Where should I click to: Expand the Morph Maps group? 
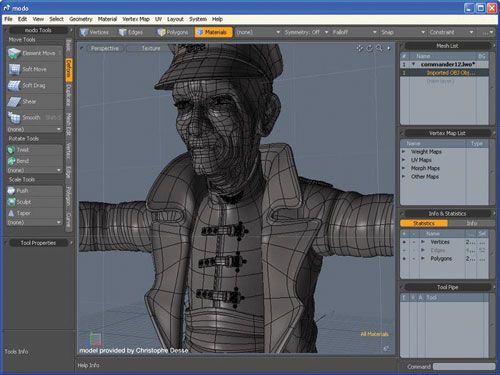point(404,168)
